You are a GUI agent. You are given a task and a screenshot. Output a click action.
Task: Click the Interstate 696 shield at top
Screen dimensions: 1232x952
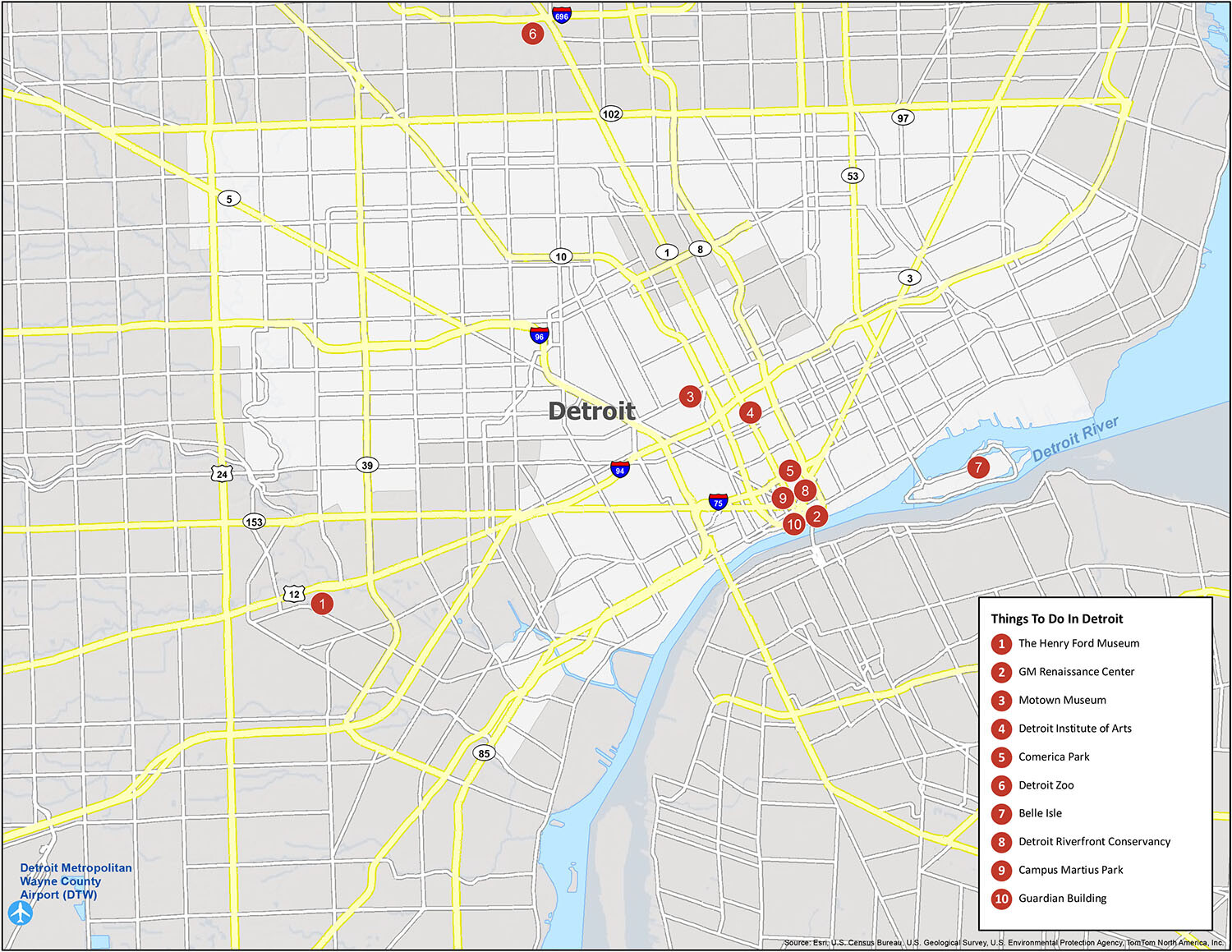tap(560, 13)
